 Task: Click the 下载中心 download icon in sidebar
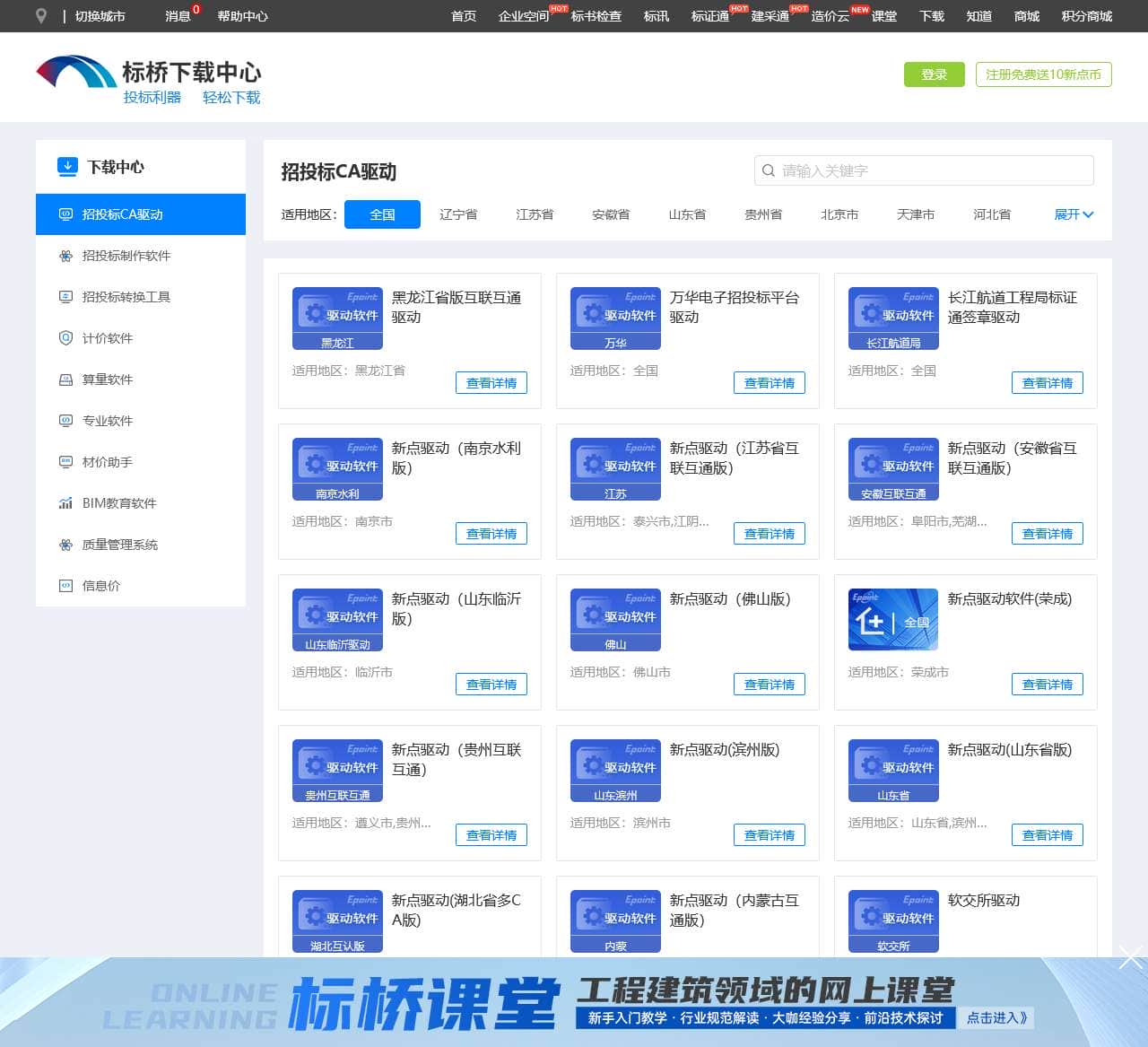pyautogui.click(x=67, y=167)
